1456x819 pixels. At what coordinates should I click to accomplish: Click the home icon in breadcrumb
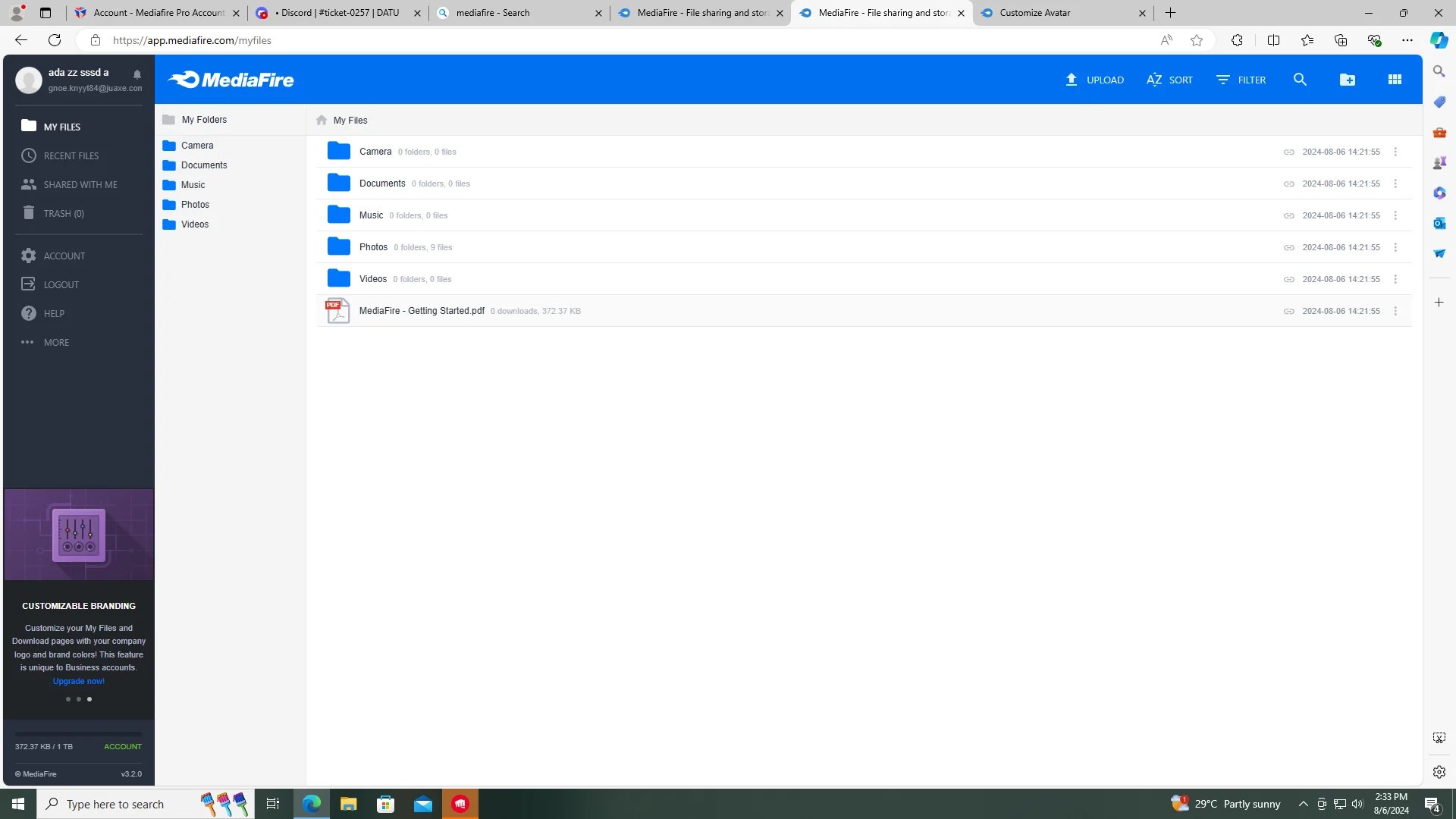322,120
